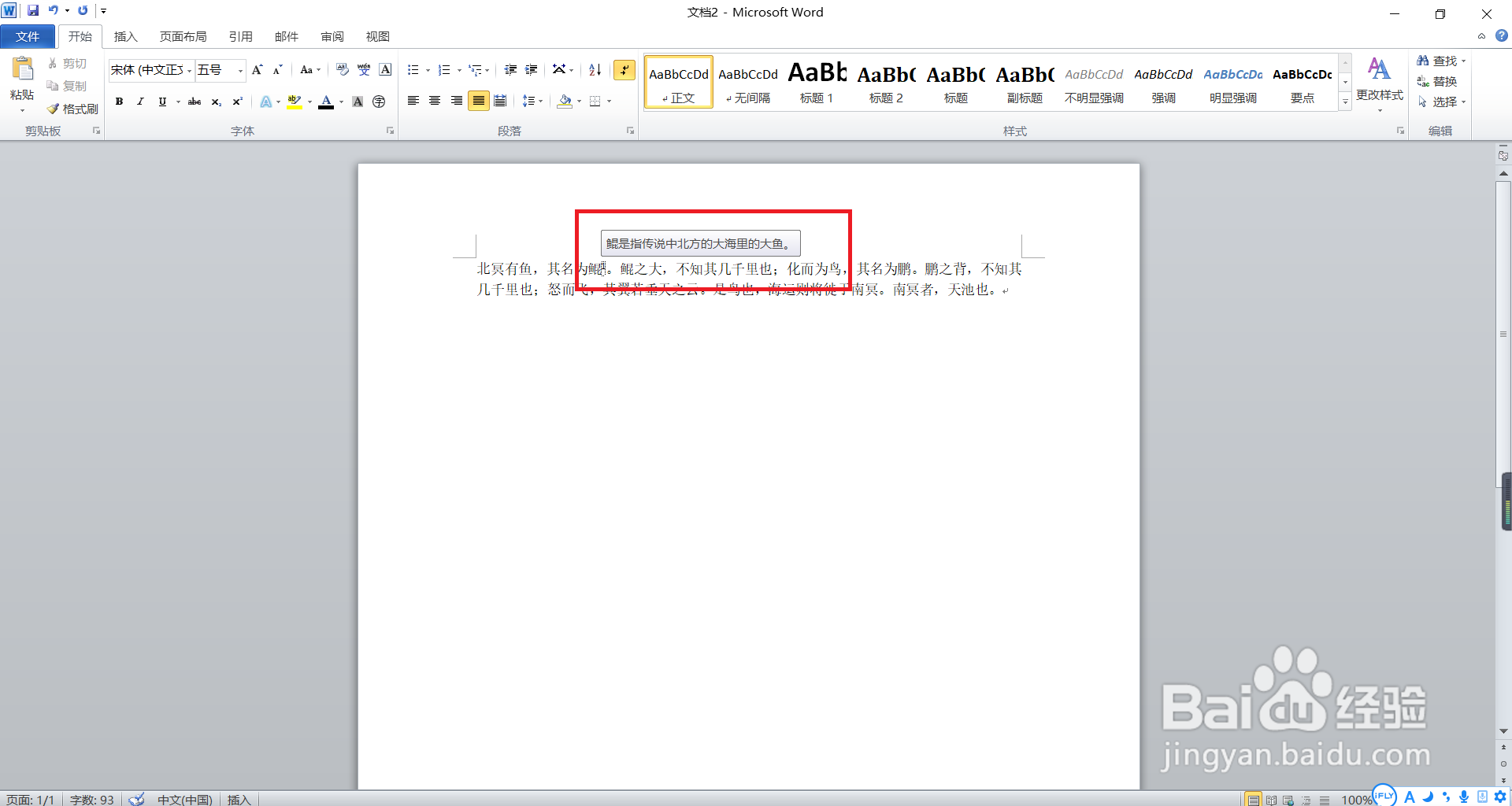Viewport: 1512px width, 806px height.
Task: Open the font name dropdown
Action: [x=189, y=71]
